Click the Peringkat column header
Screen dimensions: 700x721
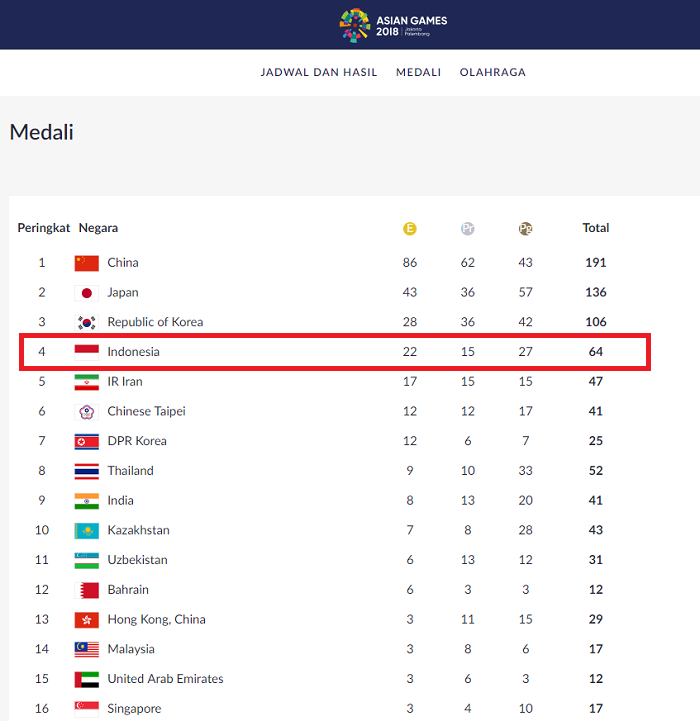[44, 228]
